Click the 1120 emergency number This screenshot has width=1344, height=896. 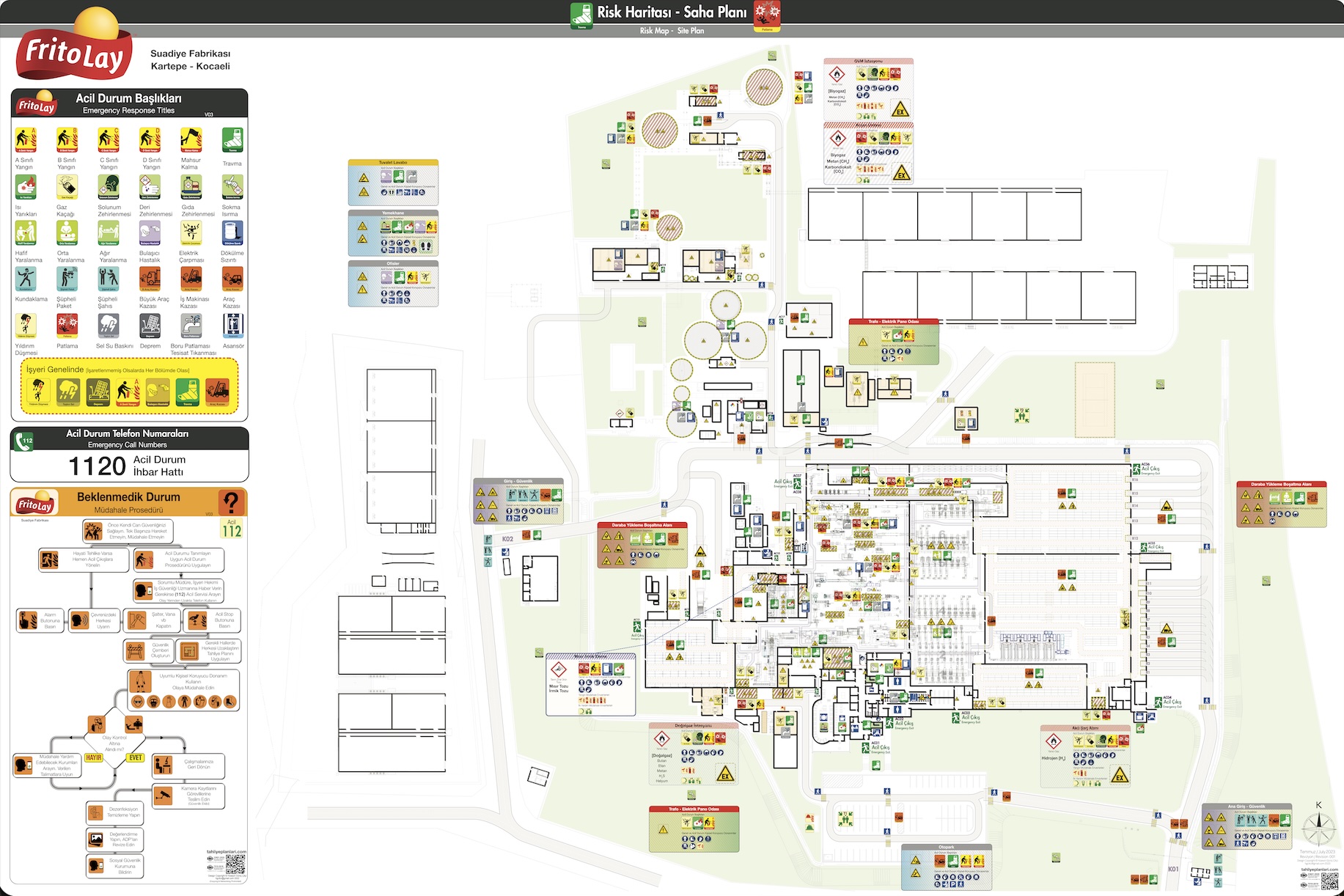pos(97,466)
